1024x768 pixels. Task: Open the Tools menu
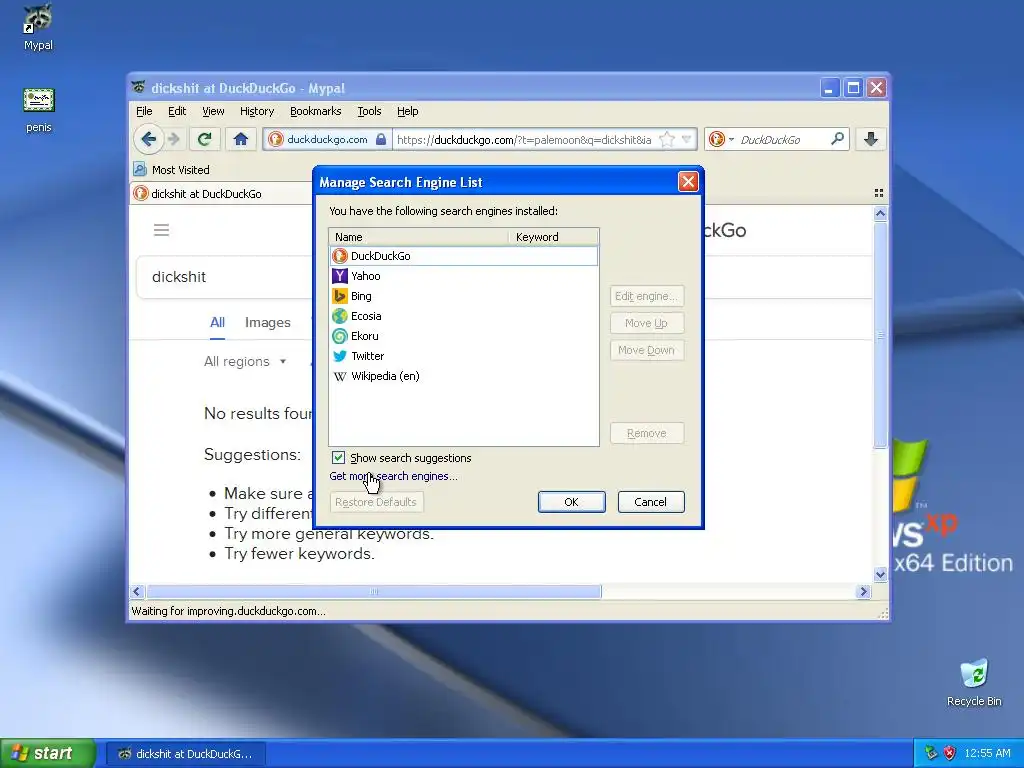[369, 111]
